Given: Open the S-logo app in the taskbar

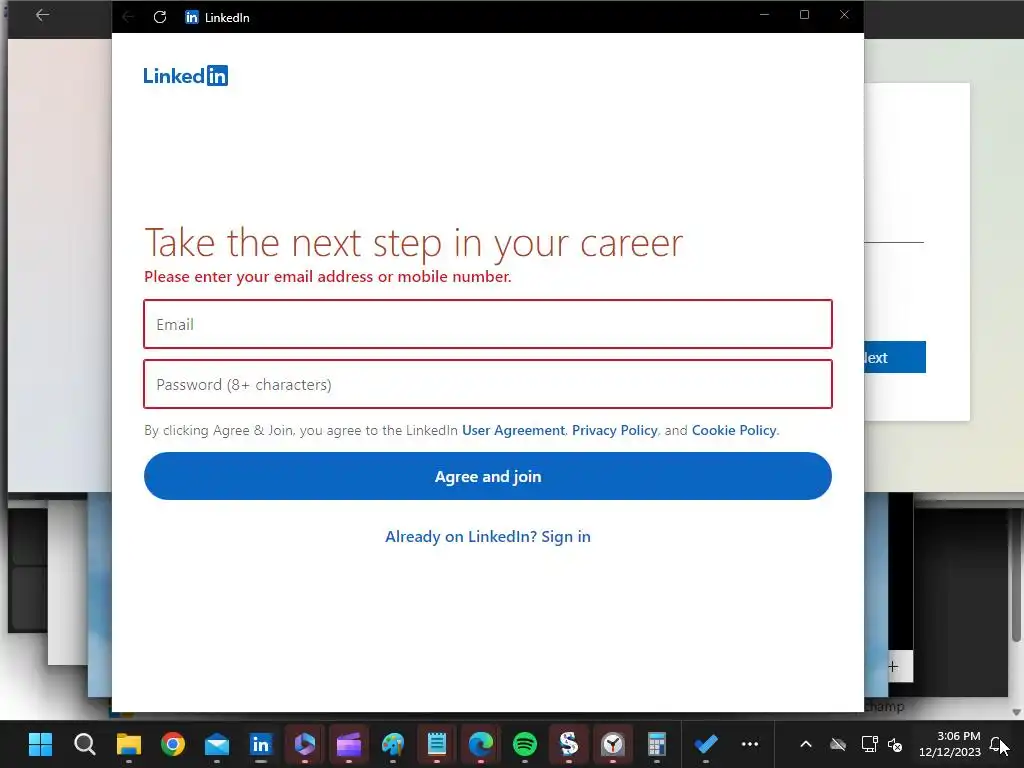Looking at the screenshot, I should [569, 744].
